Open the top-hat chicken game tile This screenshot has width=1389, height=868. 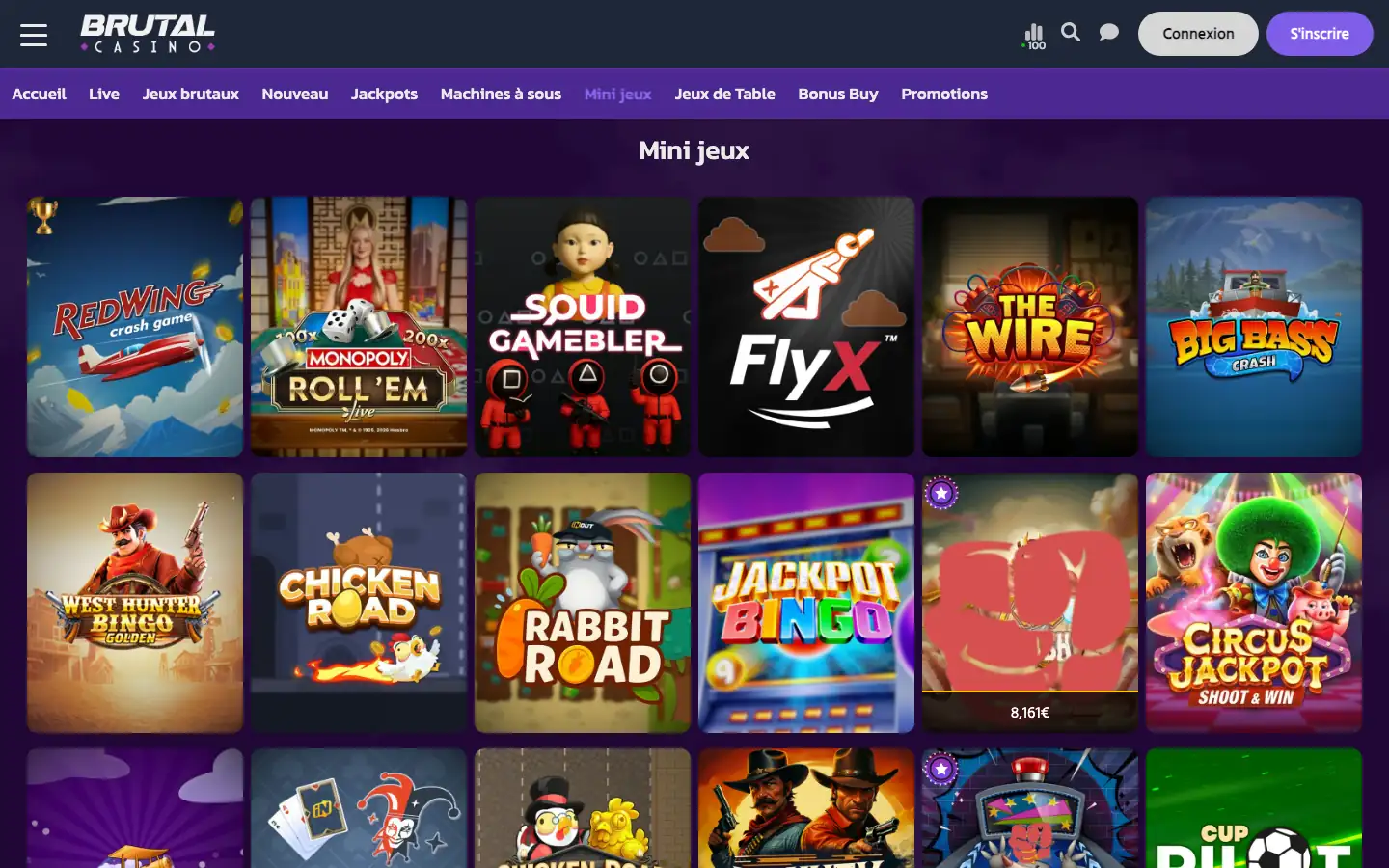[x=583, y=808]
